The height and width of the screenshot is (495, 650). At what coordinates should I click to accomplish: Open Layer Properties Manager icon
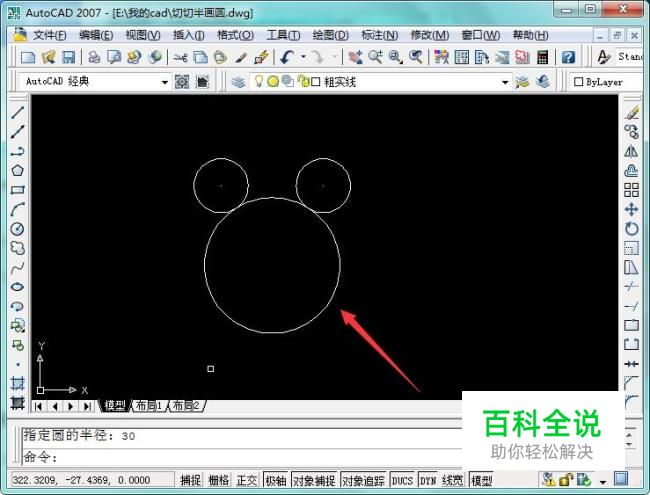[x=238, y=82]
